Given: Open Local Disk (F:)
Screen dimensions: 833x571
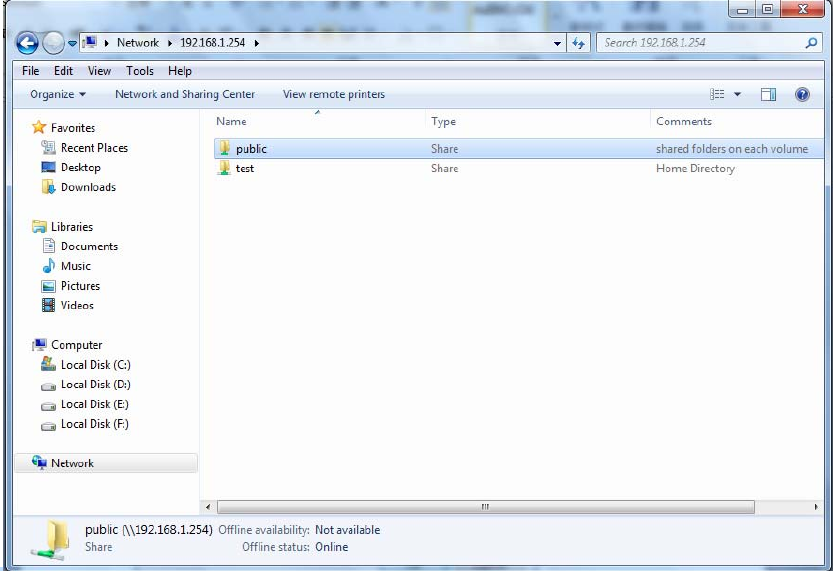Looking at the screenshot, I should [95, 424].
